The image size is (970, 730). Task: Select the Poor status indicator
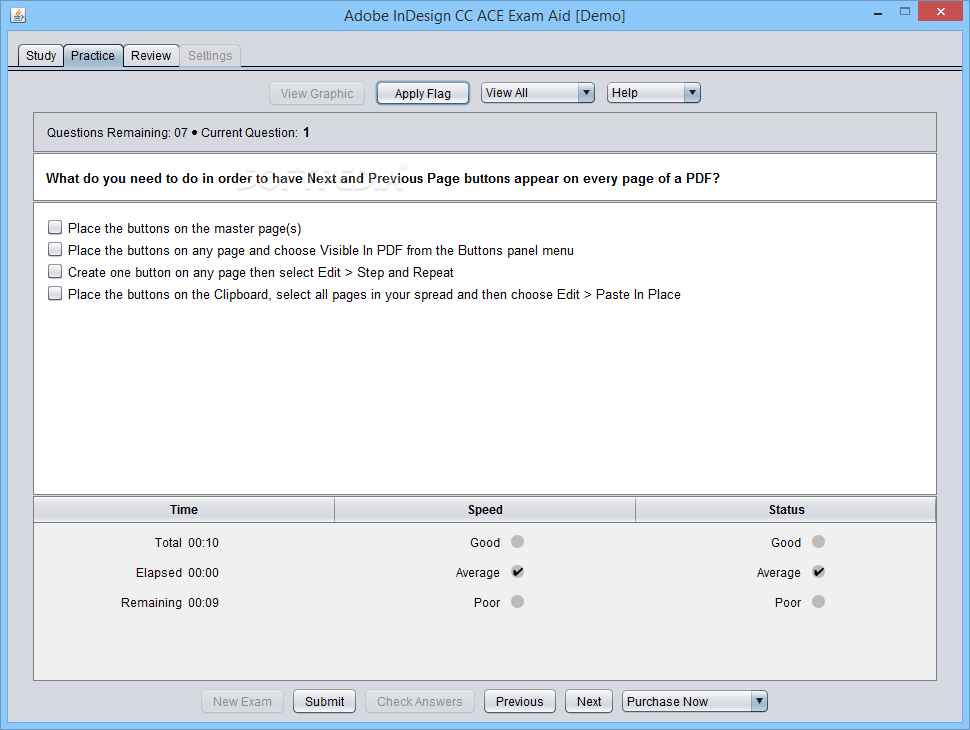818,601
